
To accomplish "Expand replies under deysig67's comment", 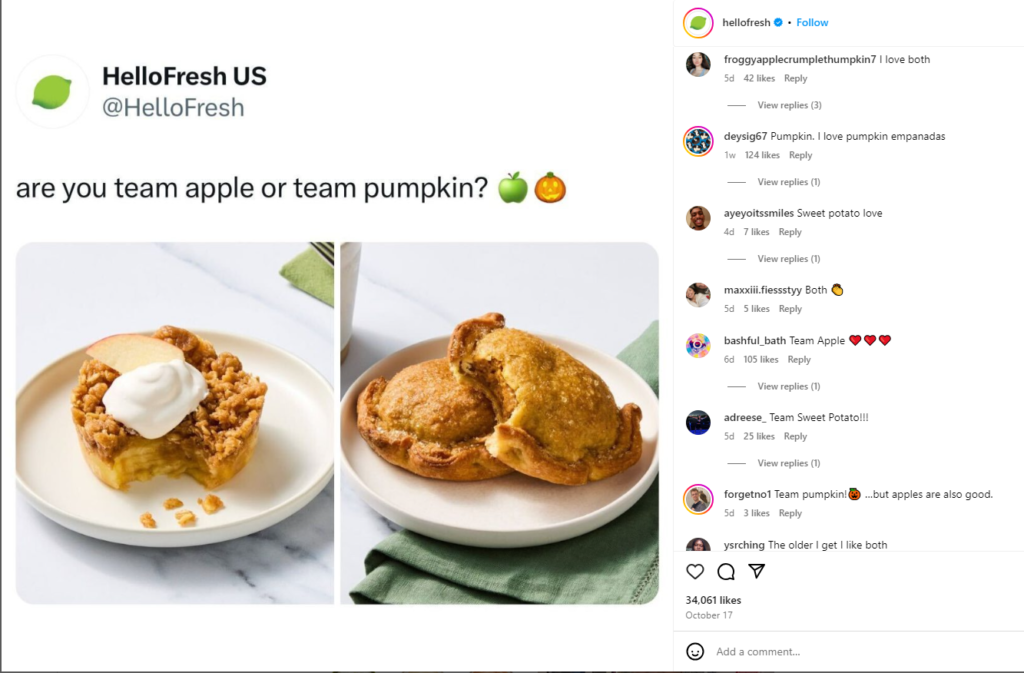I will coord(788,182).
